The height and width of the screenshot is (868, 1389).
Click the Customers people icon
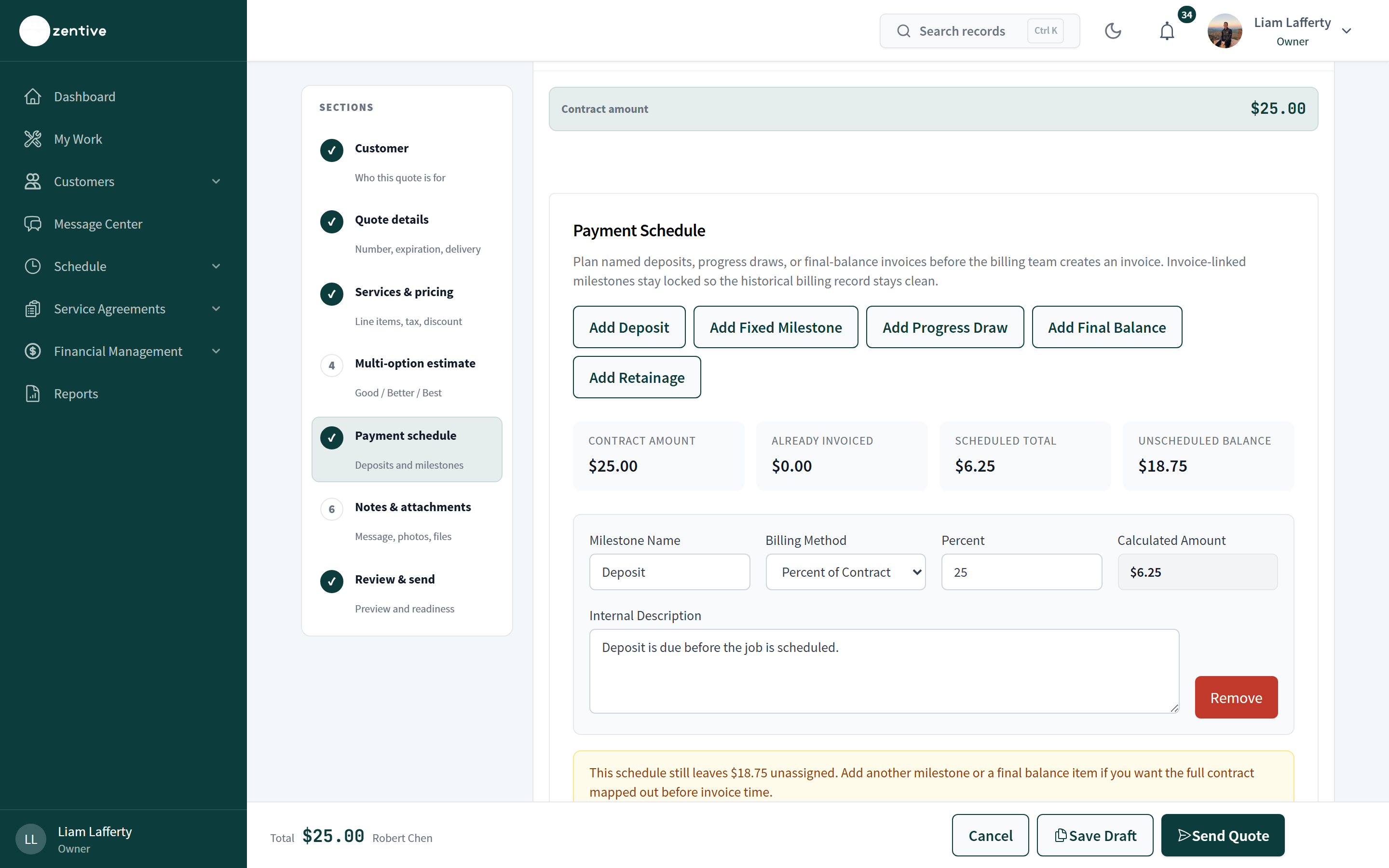point(33,181)
